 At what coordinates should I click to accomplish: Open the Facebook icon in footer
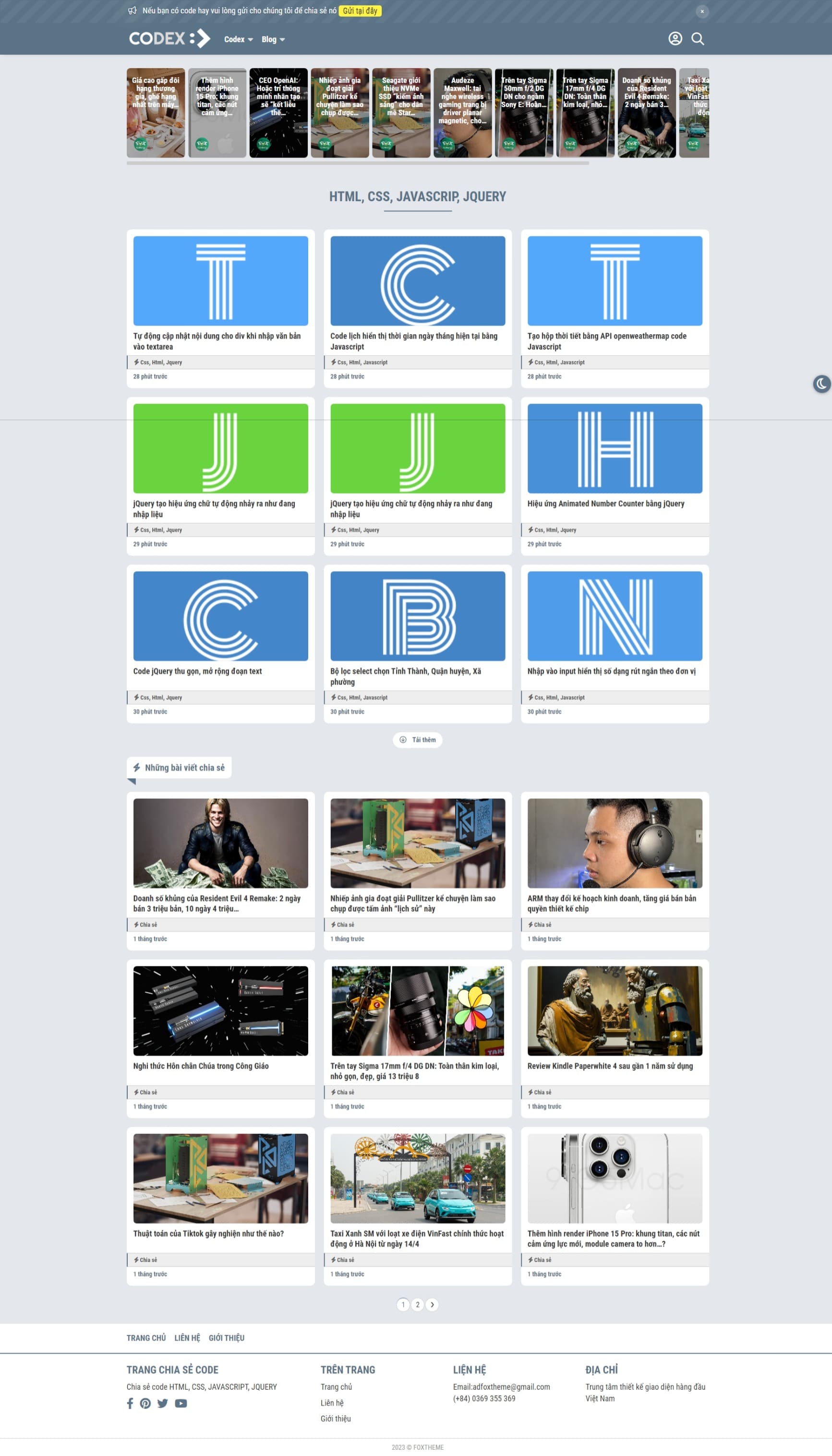click(130, 1403)
